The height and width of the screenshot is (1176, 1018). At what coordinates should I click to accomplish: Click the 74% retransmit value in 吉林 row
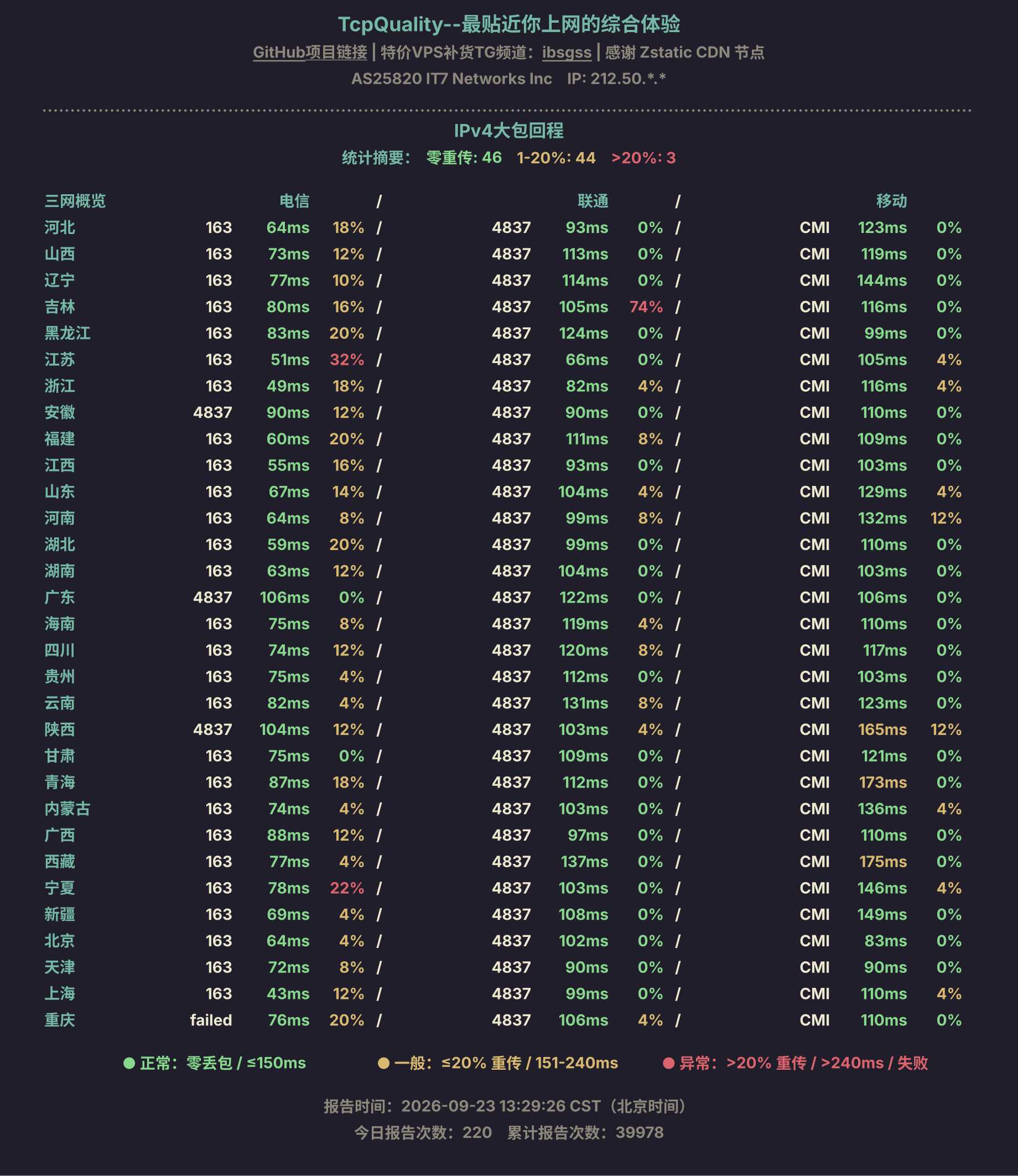pos(646,307)
